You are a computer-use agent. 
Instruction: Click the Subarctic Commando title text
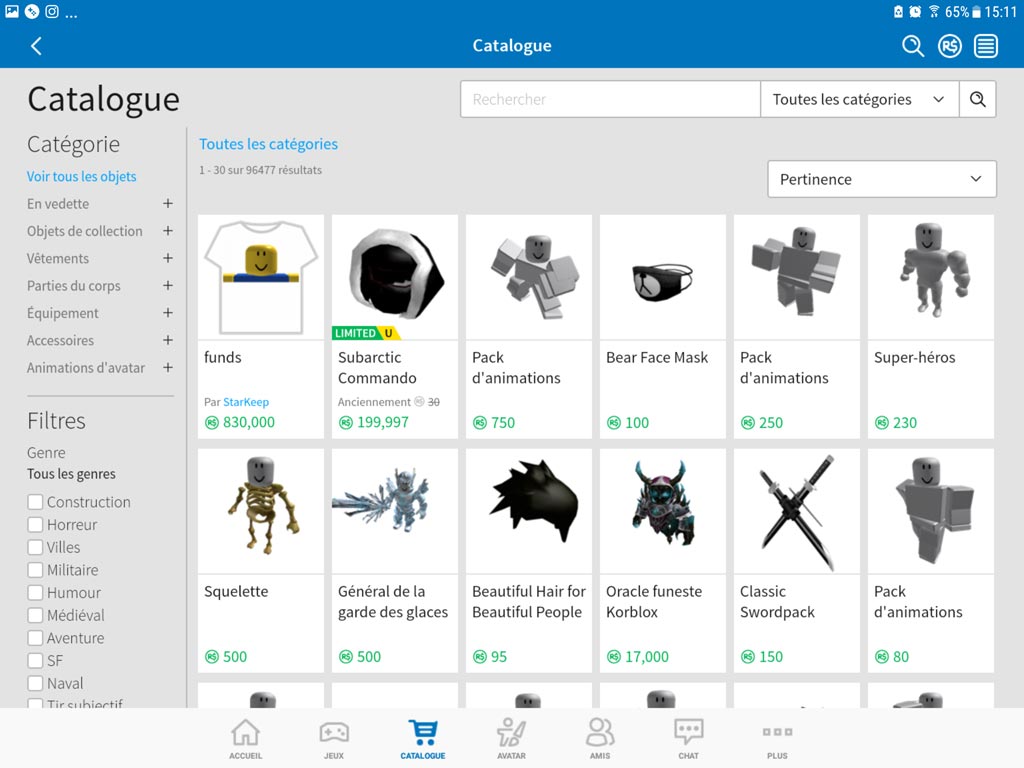point(377,368)
